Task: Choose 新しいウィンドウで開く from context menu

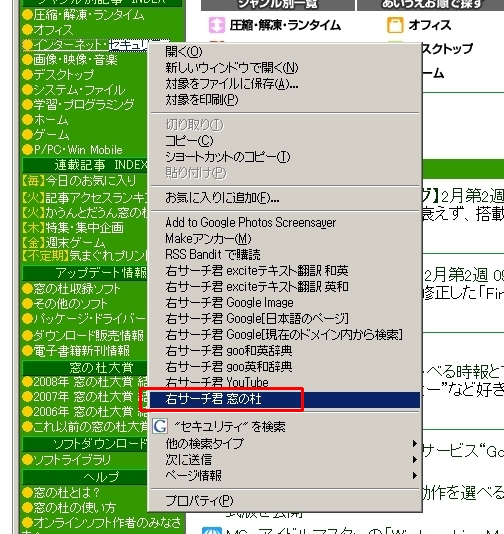Action: coord(285,68)
